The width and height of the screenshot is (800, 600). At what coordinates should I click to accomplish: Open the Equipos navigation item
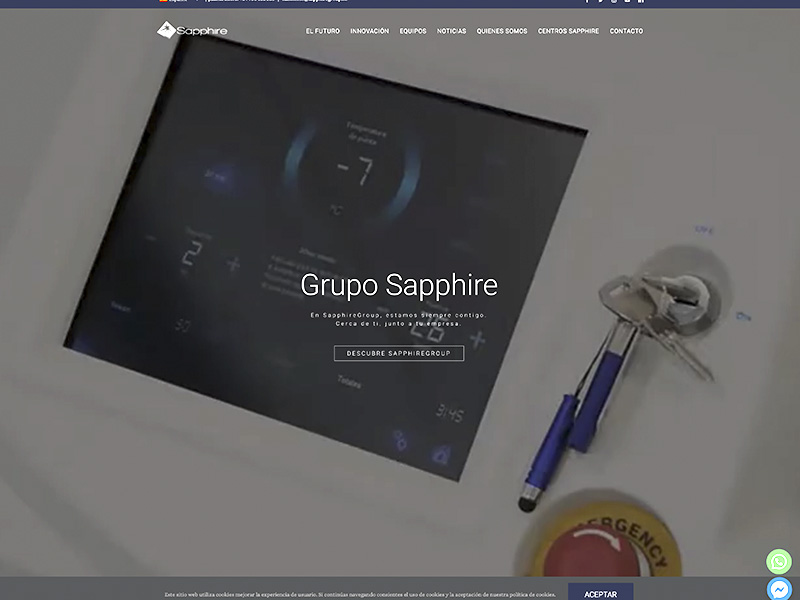413,31
